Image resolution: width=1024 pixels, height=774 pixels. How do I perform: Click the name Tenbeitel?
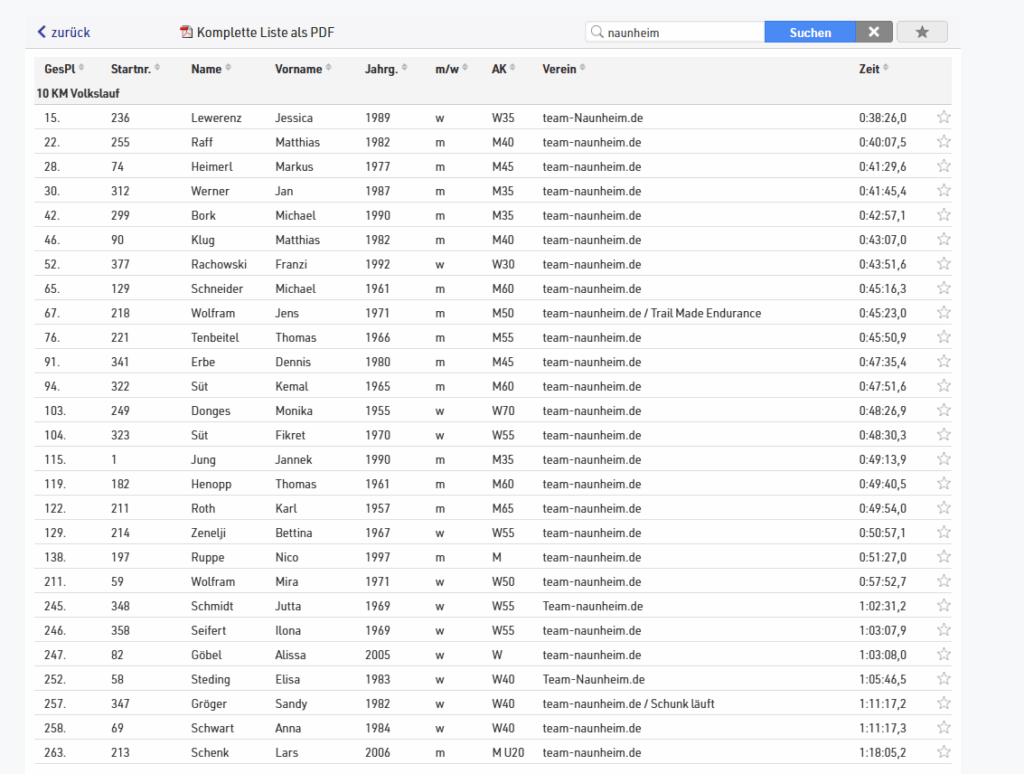pos(215,338)
